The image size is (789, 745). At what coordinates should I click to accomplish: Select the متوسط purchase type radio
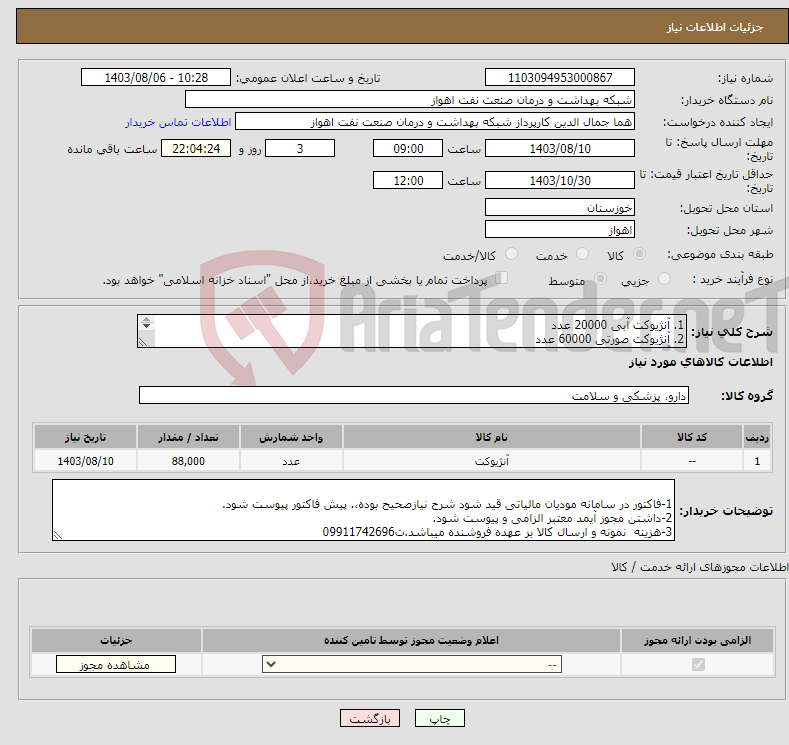point(600,278)
